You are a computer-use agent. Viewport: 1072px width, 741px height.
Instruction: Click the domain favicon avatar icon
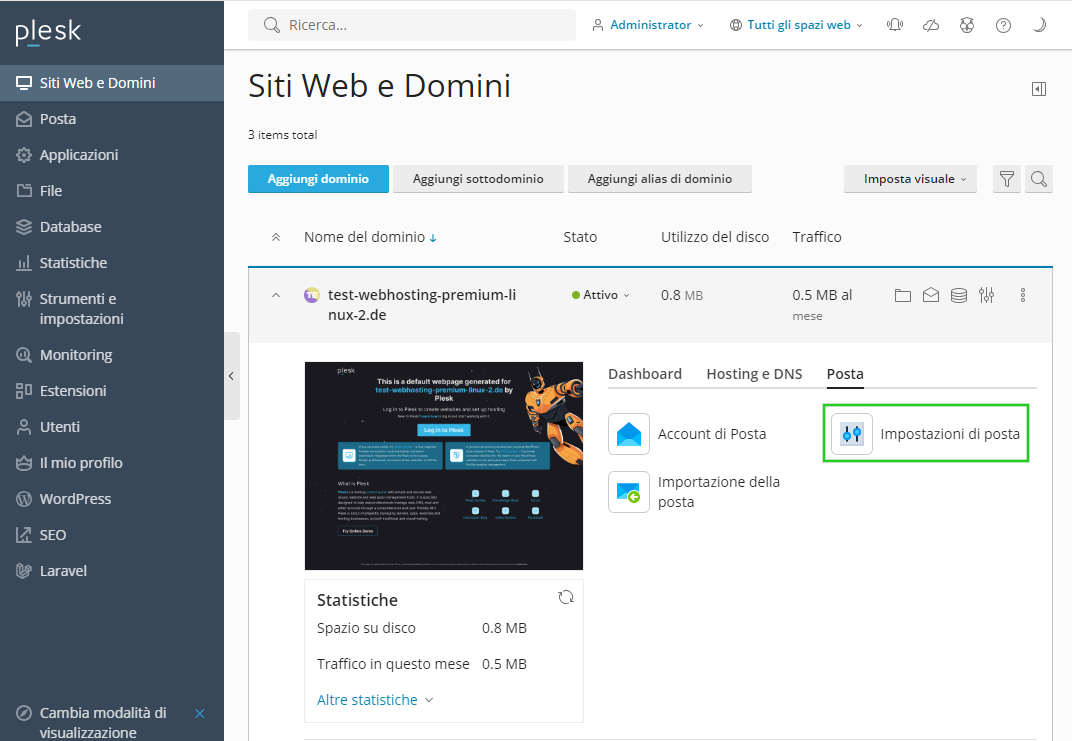point(312,295)
